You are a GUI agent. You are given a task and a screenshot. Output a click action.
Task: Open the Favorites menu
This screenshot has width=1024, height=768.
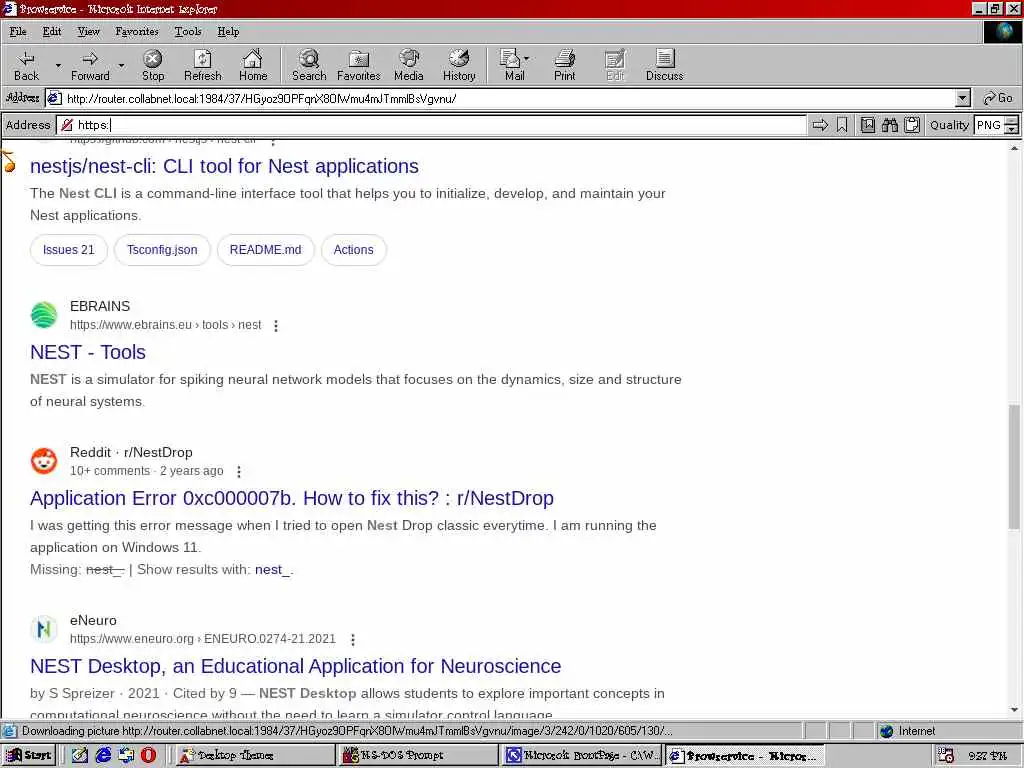tap(136, 31)
